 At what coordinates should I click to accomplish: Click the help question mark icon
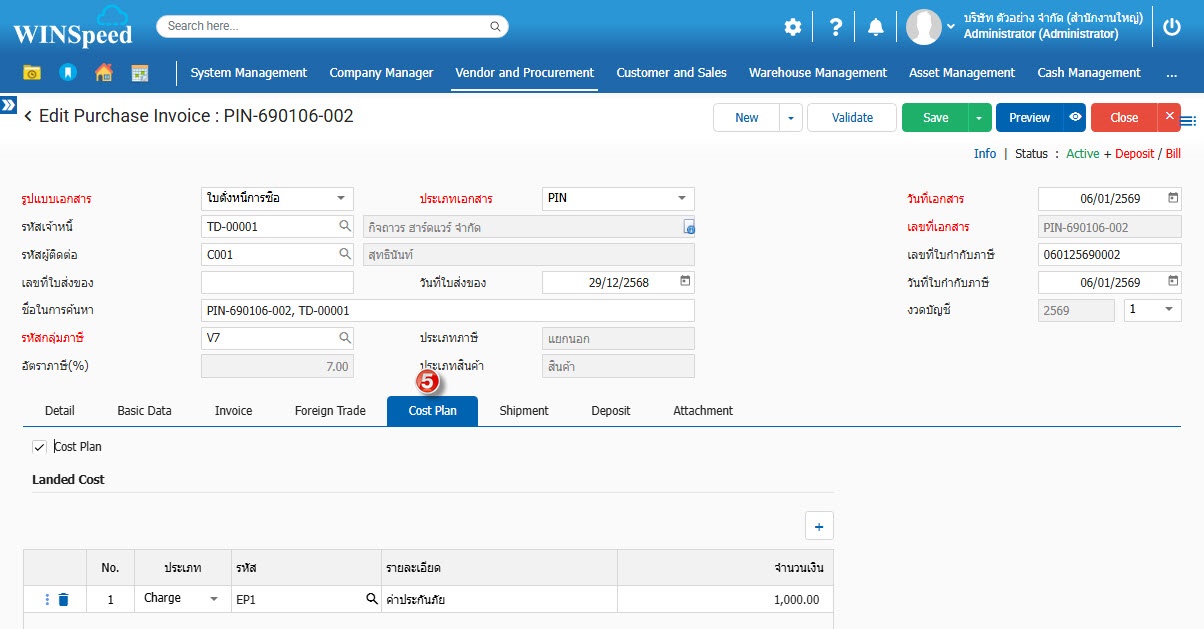(836, 27)
